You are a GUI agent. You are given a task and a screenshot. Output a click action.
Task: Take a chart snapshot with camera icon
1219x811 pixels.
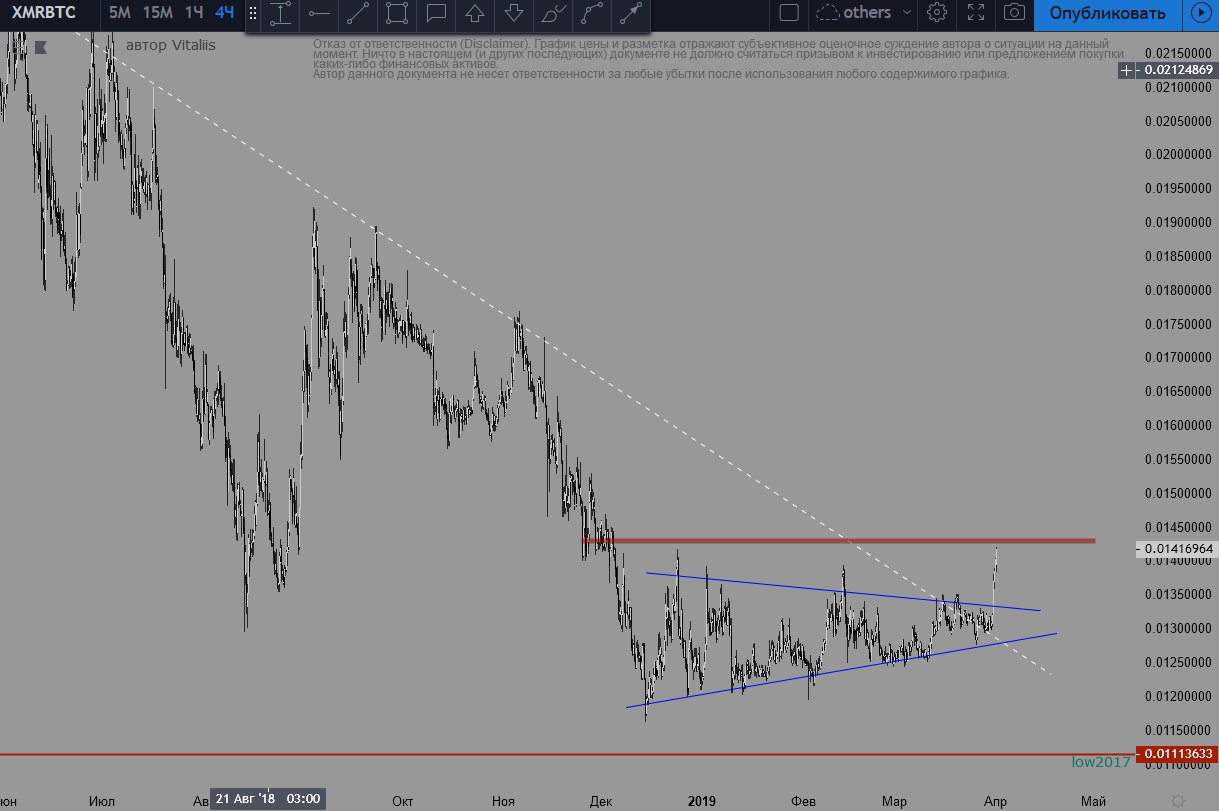tap(1014, 13)
